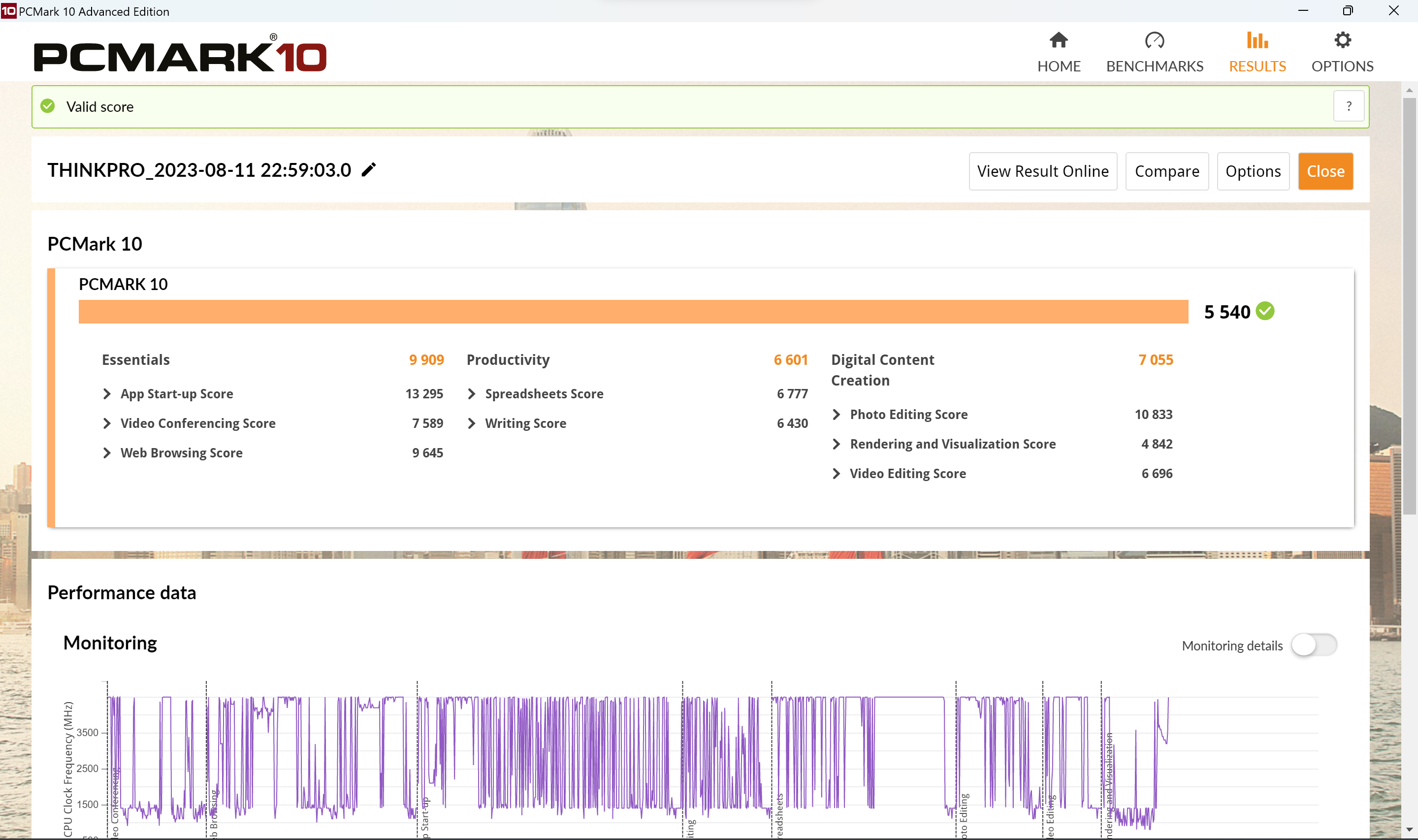Click the orange PCMark 10 score bar
Image resolution: width=1418 pixels, height=840 pixels.
633,312
